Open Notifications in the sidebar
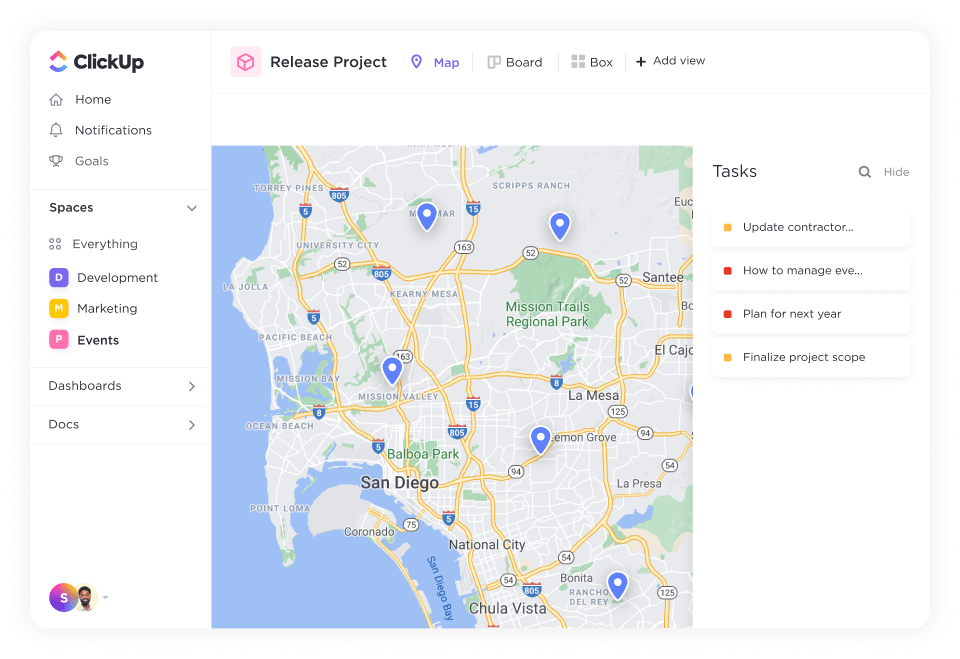The height and width of the screenshot is (659, 960). [x=113, y=130]
